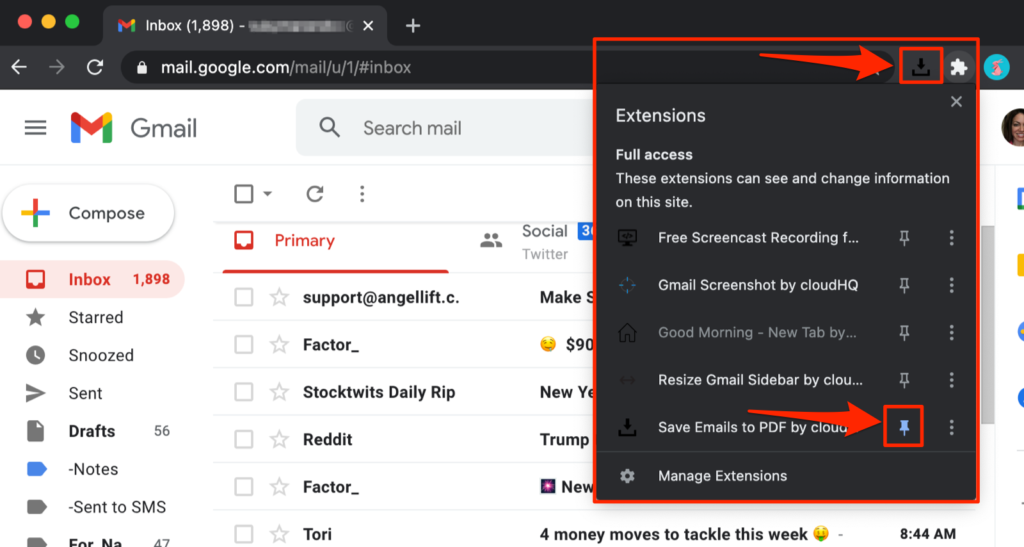Click the Manage Extensions gear icon
This screenshot has height=547, width=1024.
(628, 476)
